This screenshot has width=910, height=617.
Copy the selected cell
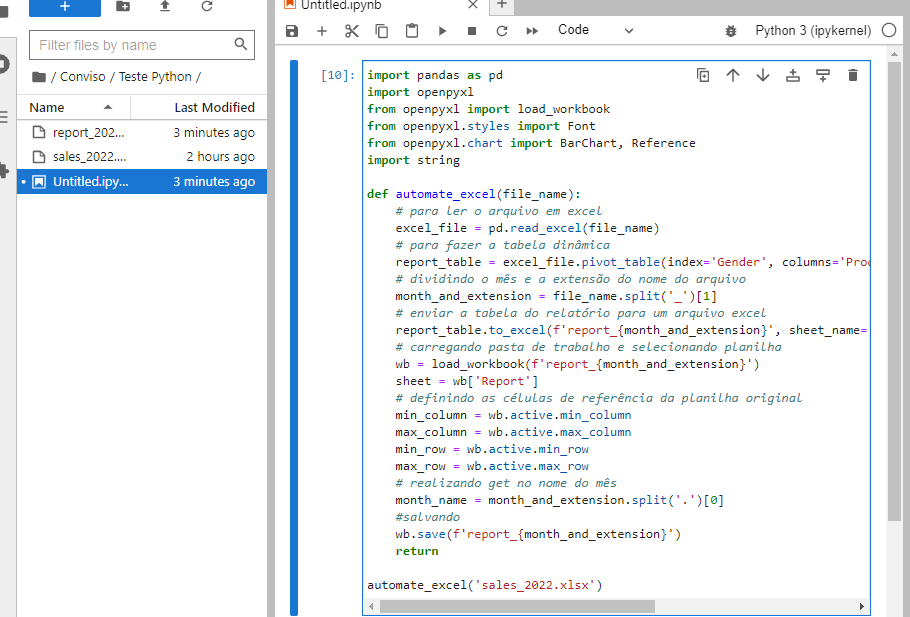(x=381, y=31)
